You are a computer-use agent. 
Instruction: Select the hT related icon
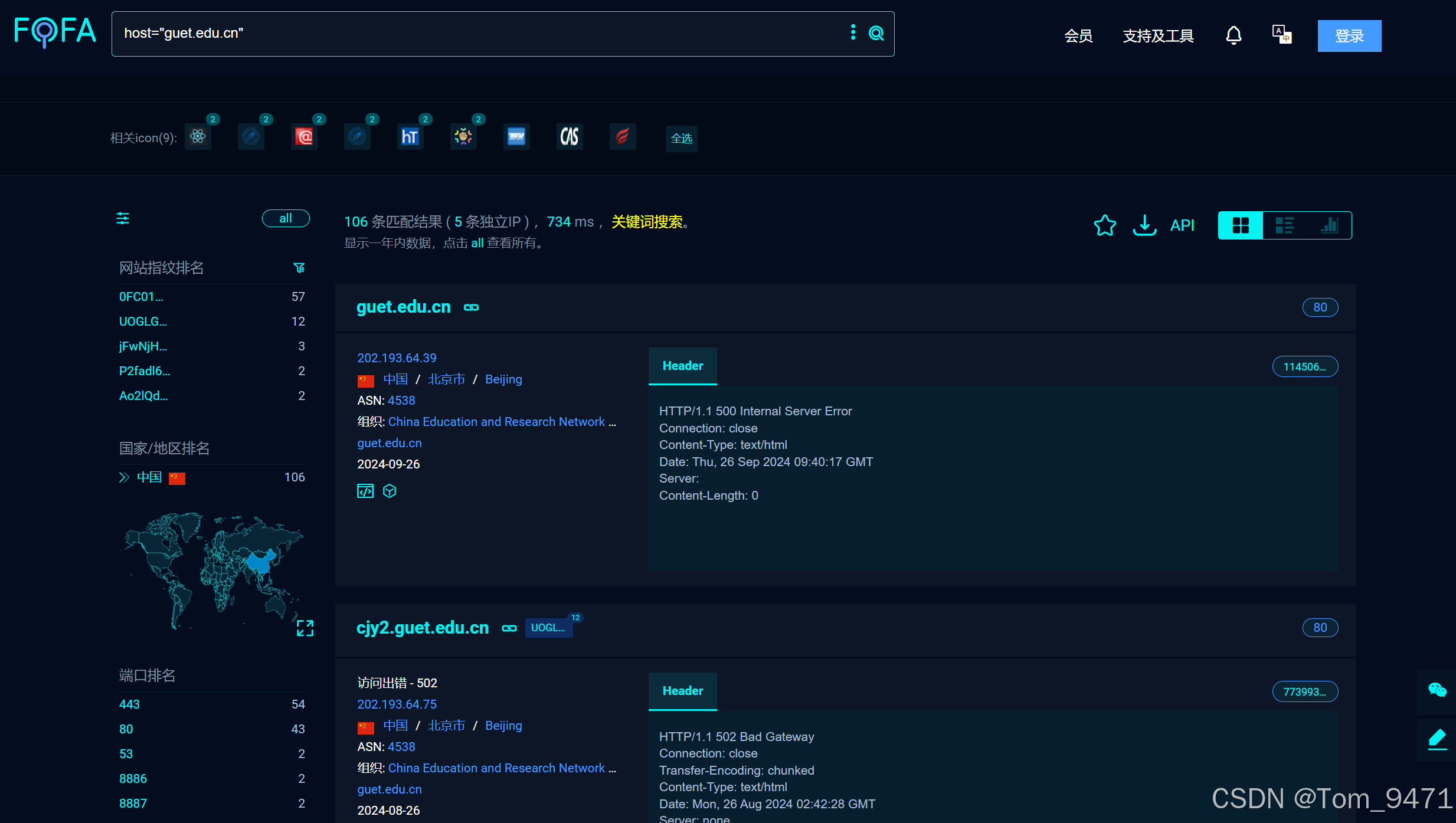[x=410, y=137]
